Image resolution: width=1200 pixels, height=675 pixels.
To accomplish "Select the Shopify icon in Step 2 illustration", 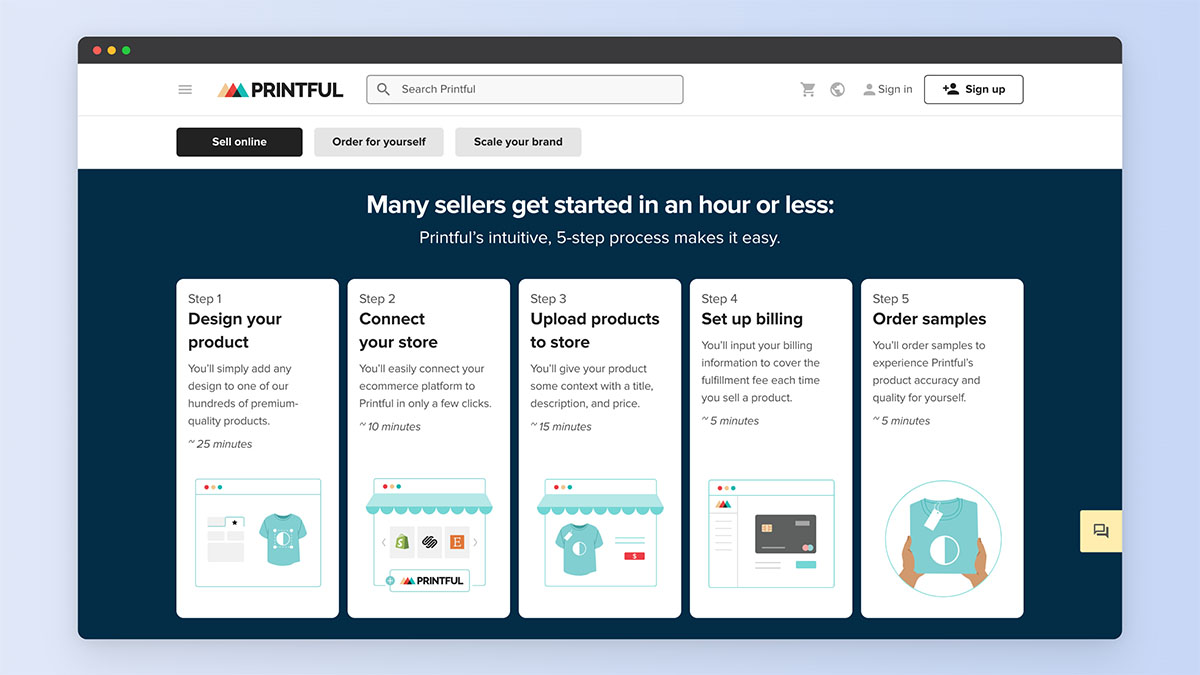I will click(401, 542).
